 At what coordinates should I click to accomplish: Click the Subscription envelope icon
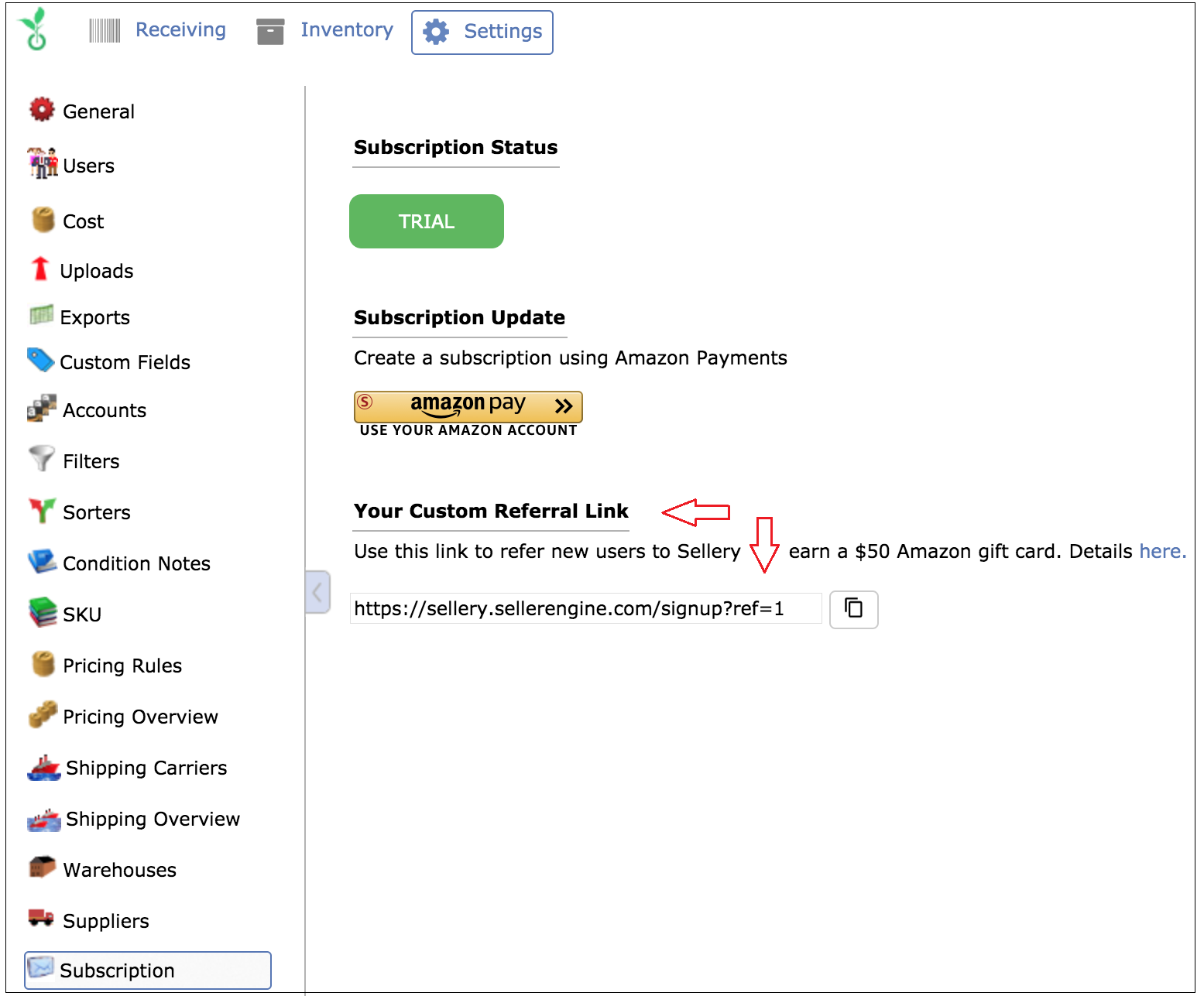point(40,967)
